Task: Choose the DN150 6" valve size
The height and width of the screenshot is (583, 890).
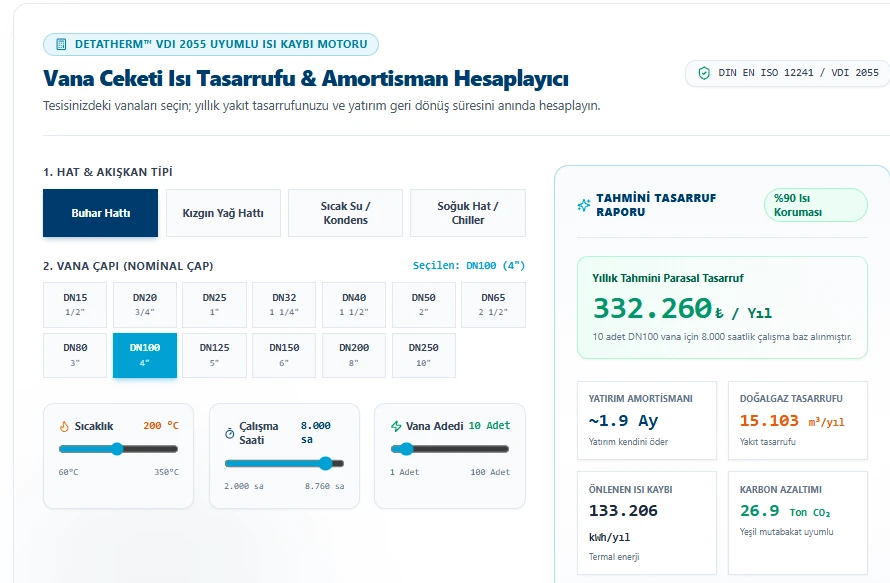Action: pyautogui.click(x=284, y=355)
